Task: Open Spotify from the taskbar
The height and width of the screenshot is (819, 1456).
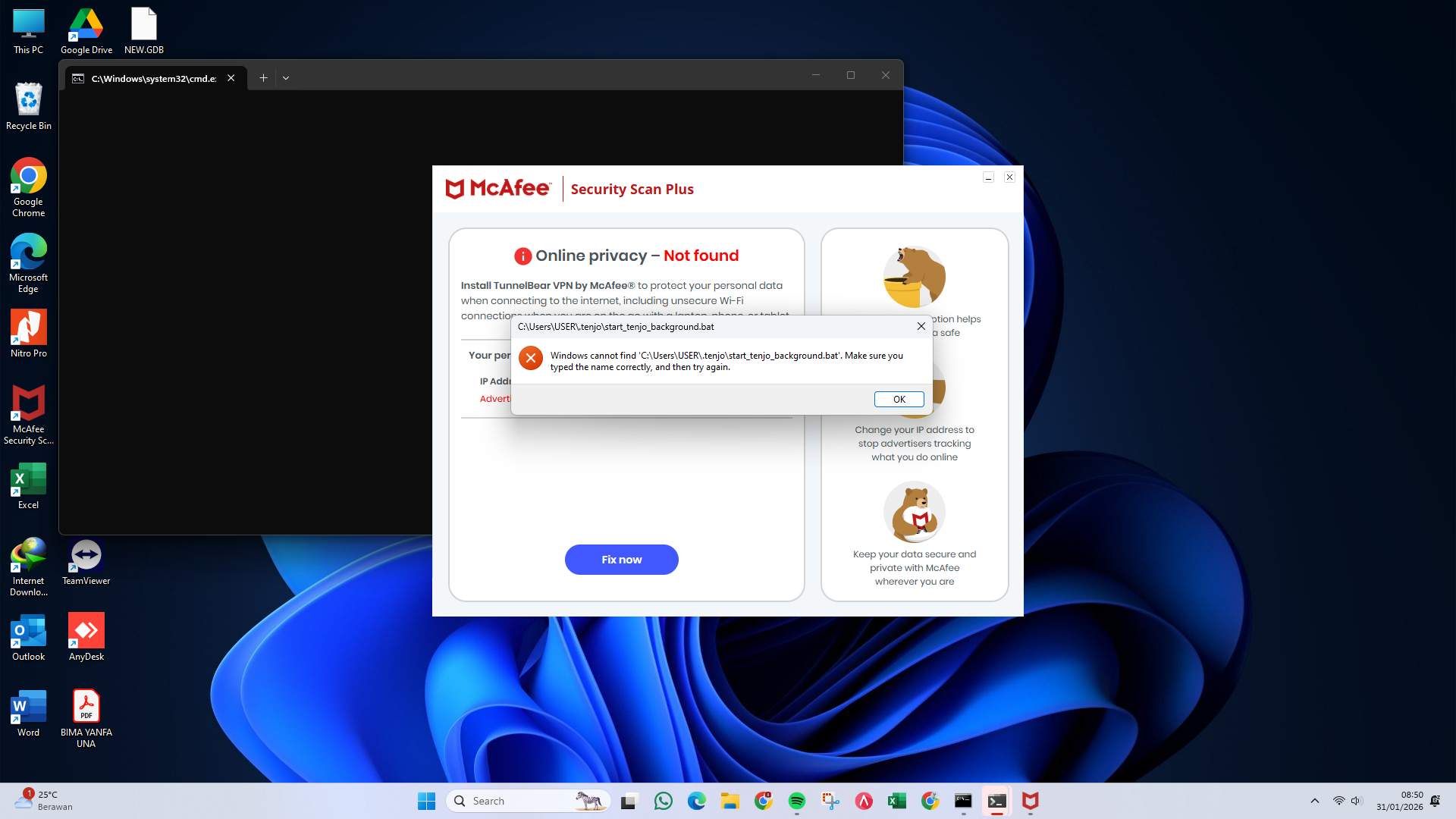Action: coord(796,801)
